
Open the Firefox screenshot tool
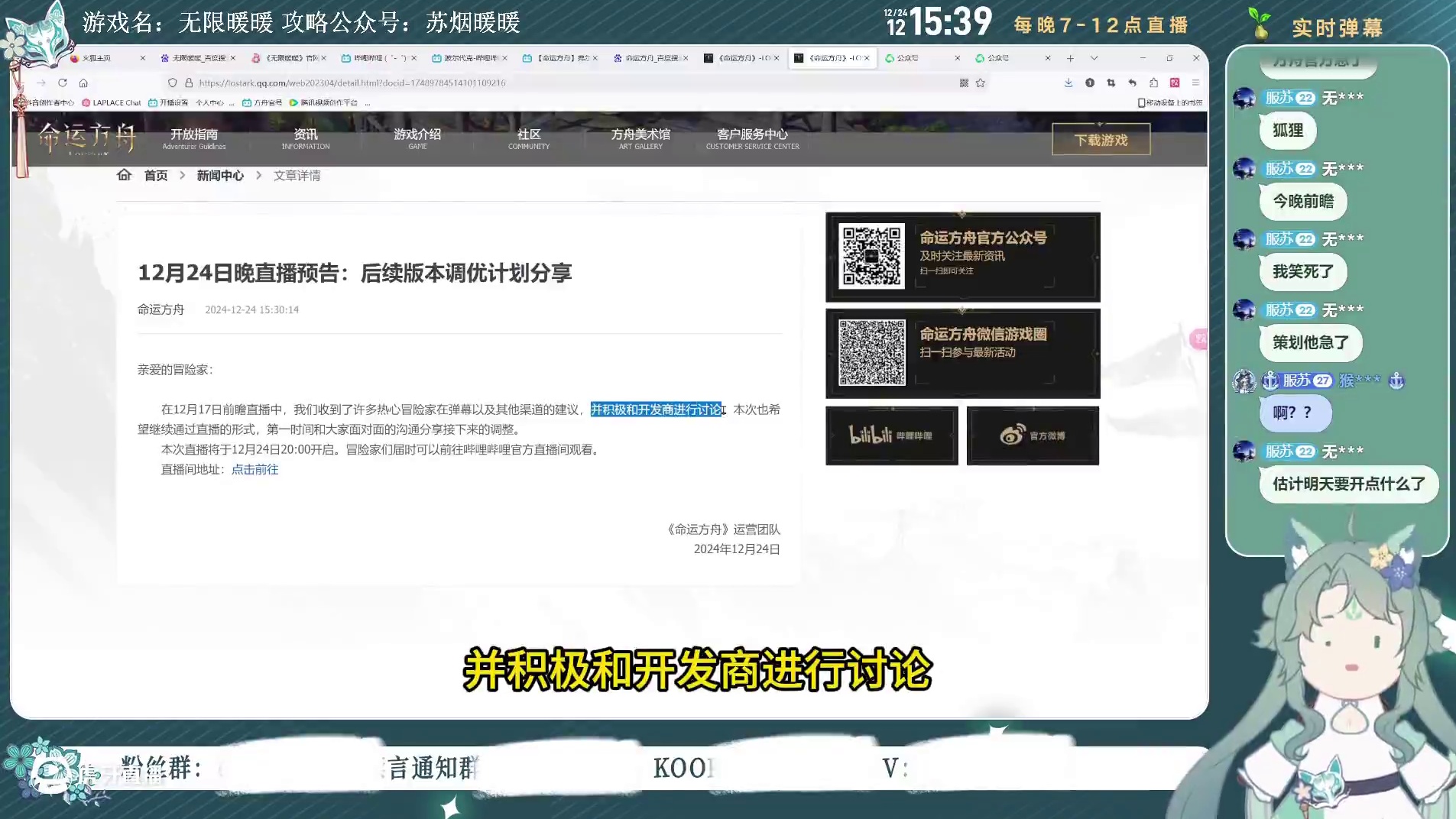tap(1111, 83)
